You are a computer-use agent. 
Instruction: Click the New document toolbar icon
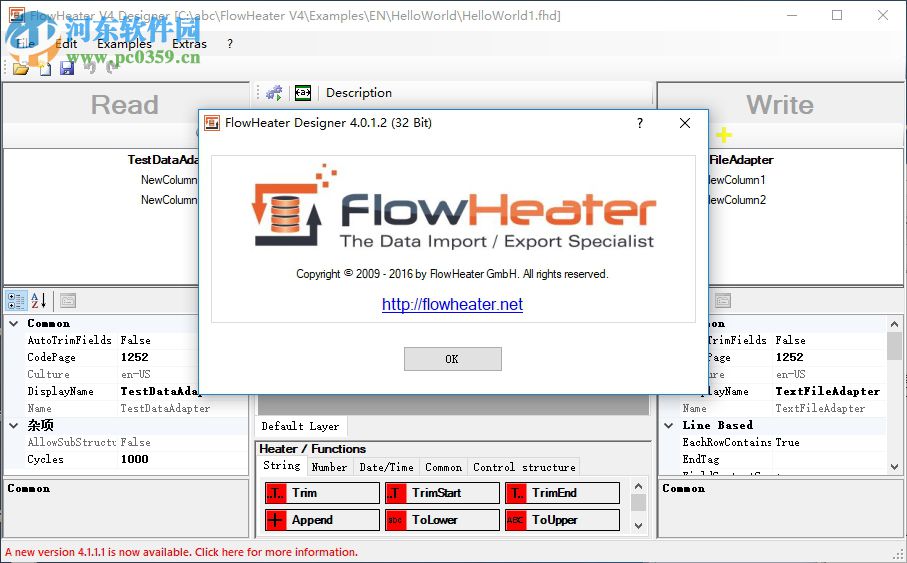coord(45,69)
